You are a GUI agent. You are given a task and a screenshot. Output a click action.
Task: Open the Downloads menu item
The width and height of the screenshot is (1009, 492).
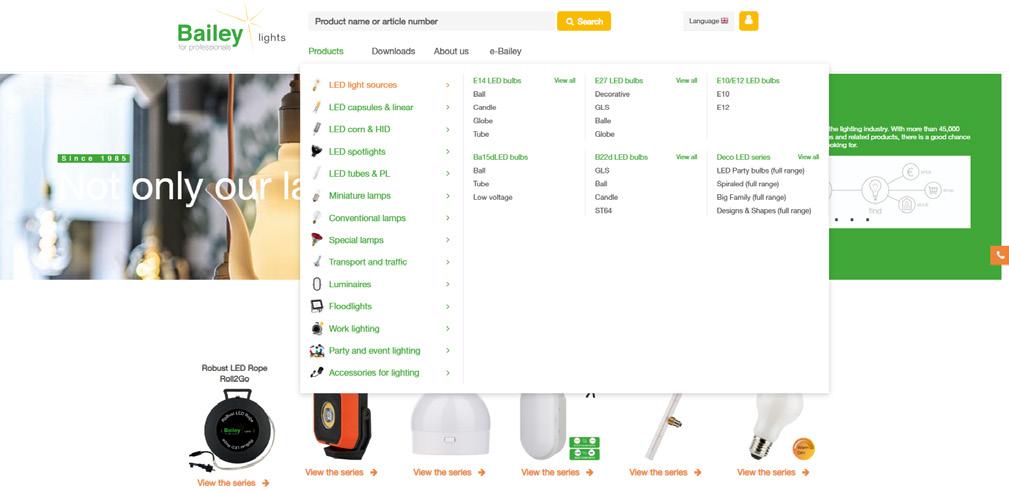(x=393, y=51)
